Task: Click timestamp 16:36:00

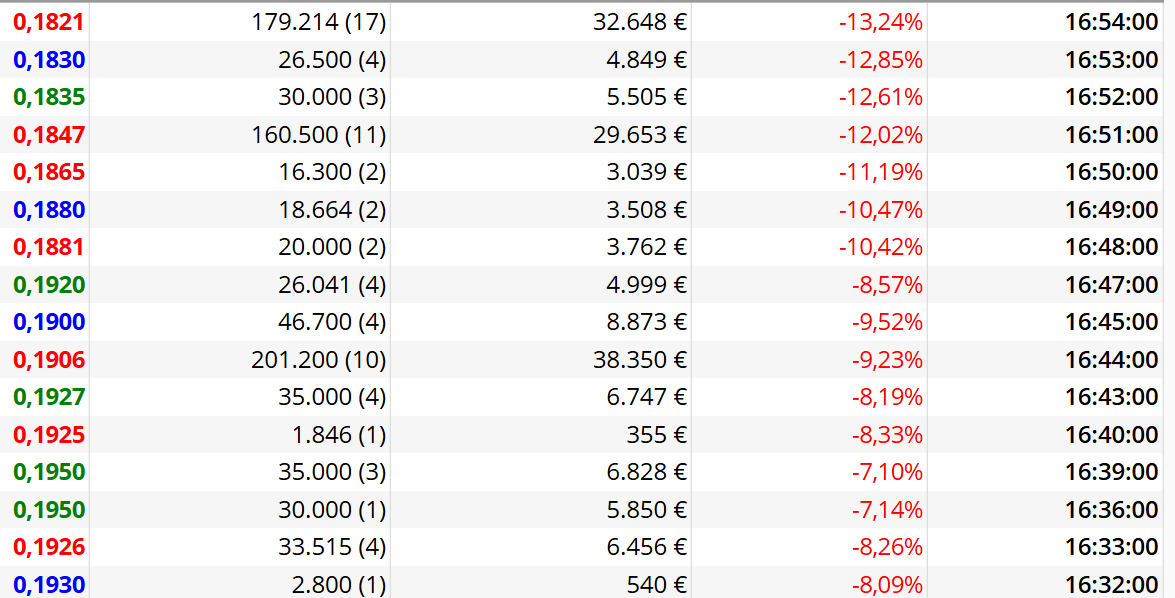Action: click(x=1111, y=510)
